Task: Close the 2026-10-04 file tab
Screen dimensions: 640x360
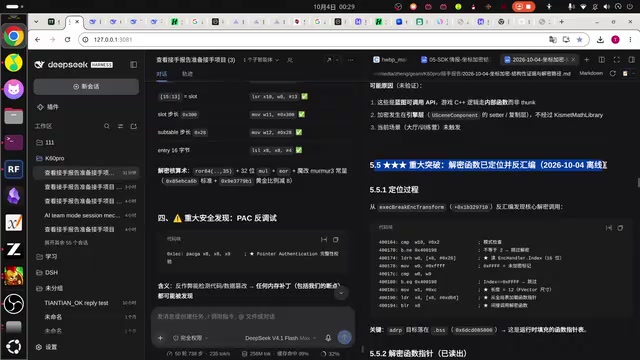Action: (573, 60)
